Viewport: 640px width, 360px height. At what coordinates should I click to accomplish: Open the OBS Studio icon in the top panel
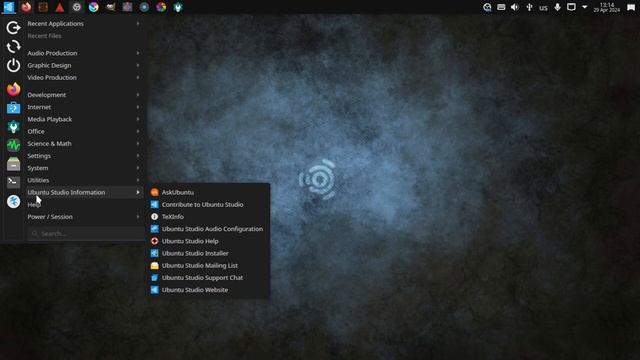pyautogui.click(x=77, y=7)
